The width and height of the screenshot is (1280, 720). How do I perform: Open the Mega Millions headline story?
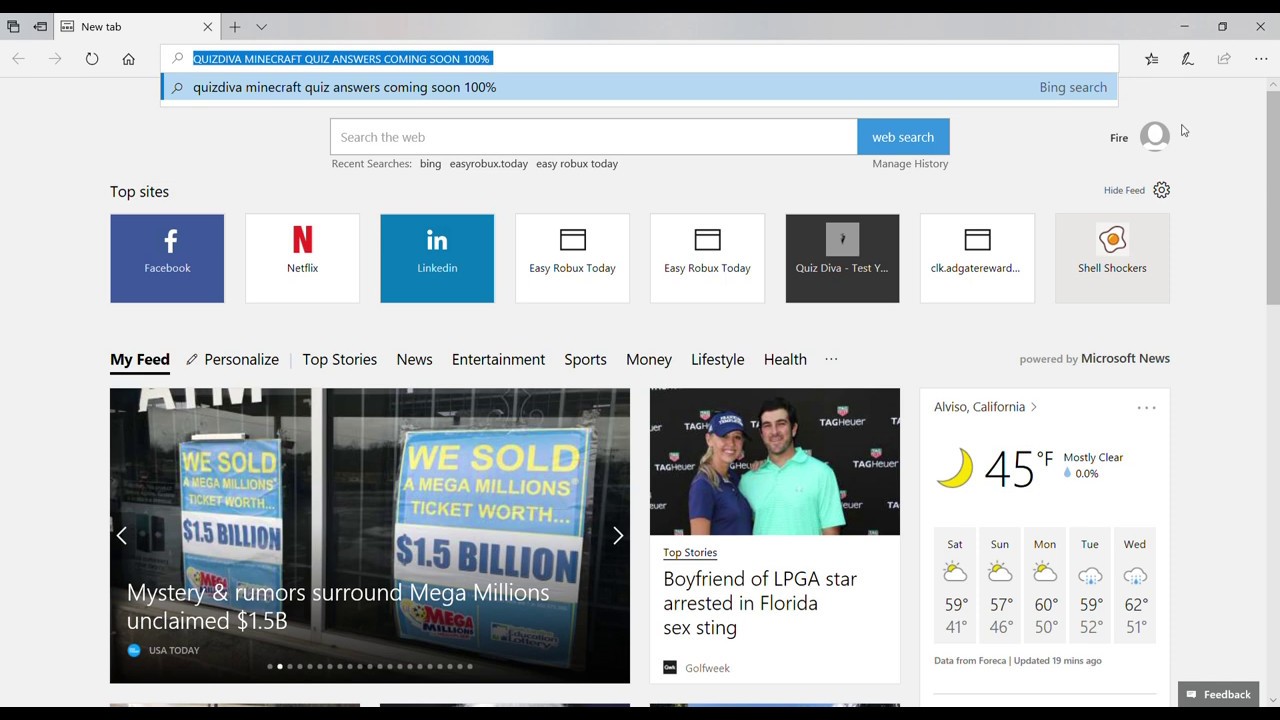(338, 607)
